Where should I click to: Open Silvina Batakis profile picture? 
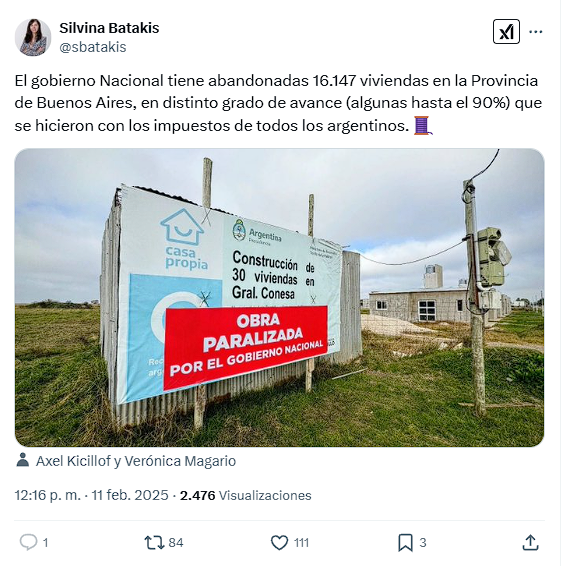tap(33, 37)
